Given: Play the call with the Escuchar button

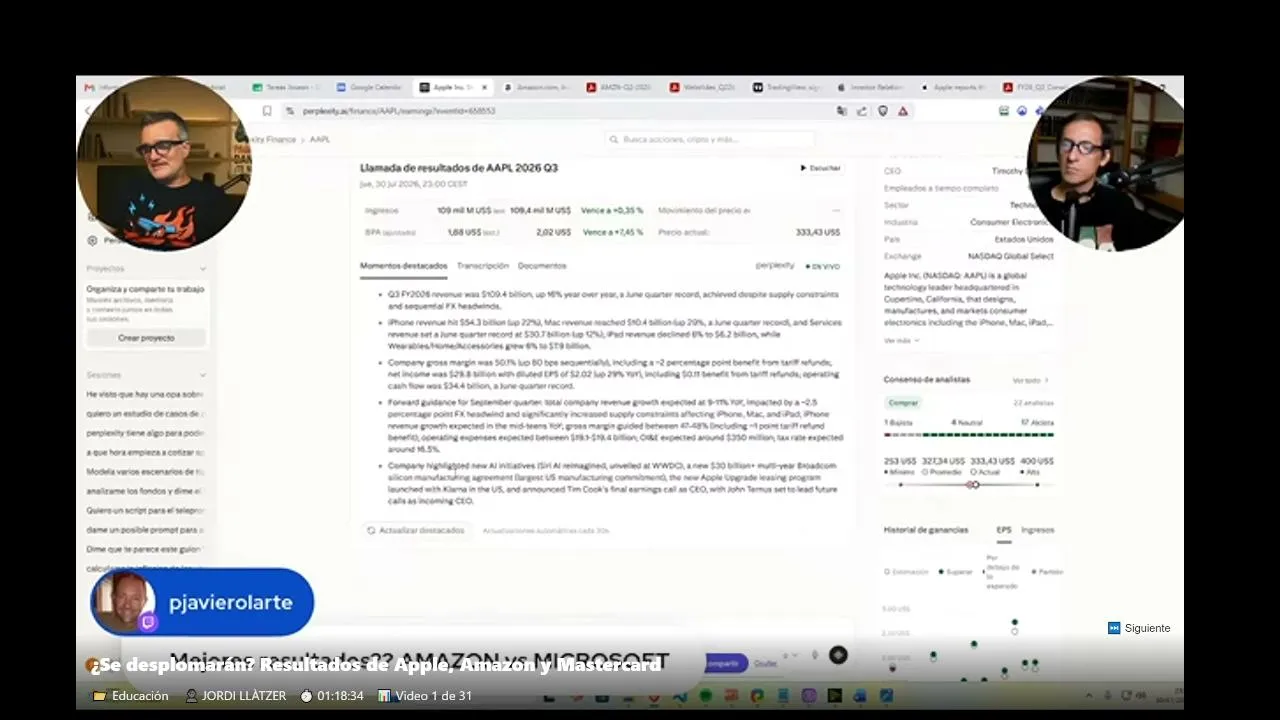Looking at the screenshot, I should coord(820,168).
